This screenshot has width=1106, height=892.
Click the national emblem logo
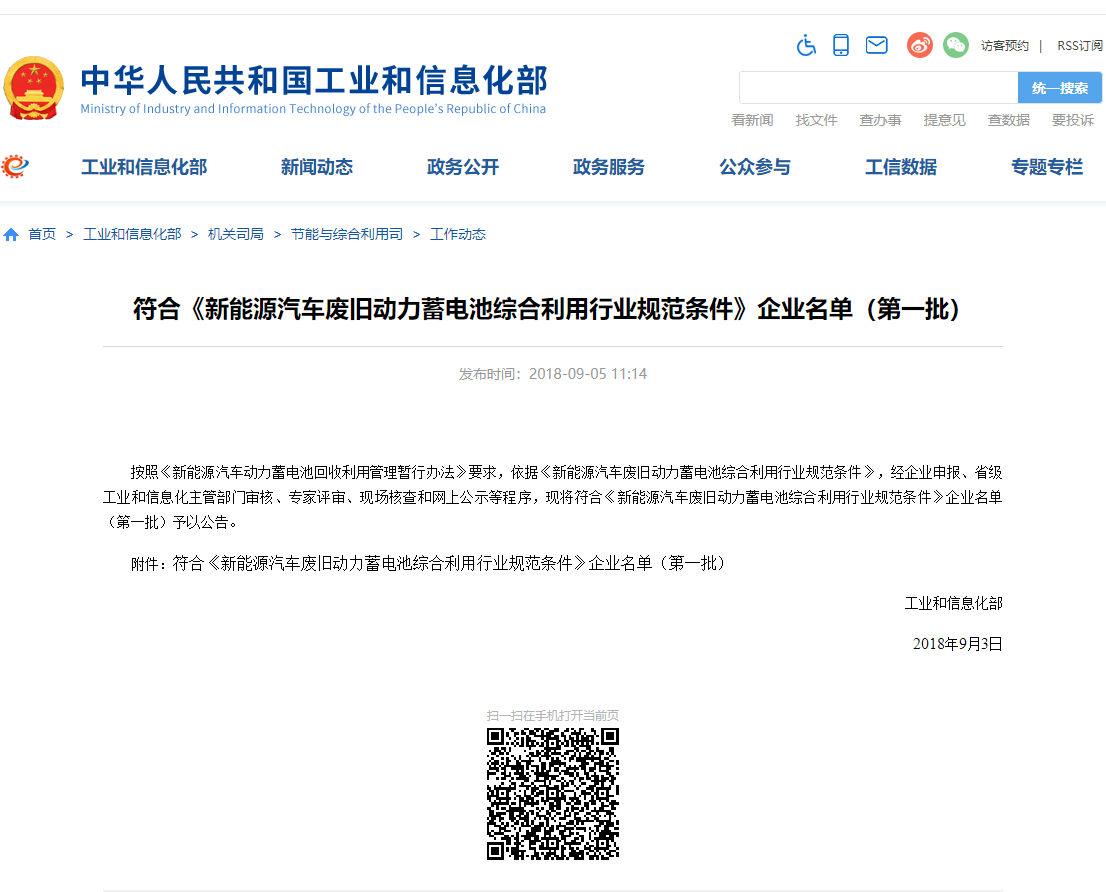[34, 88]
